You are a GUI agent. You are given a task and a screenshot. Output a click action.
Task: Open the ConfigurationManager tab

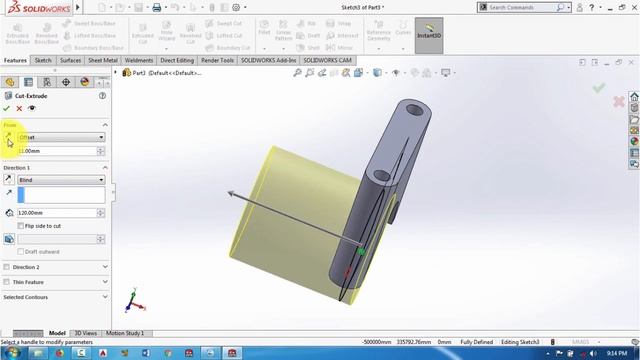tap(47, 82)
